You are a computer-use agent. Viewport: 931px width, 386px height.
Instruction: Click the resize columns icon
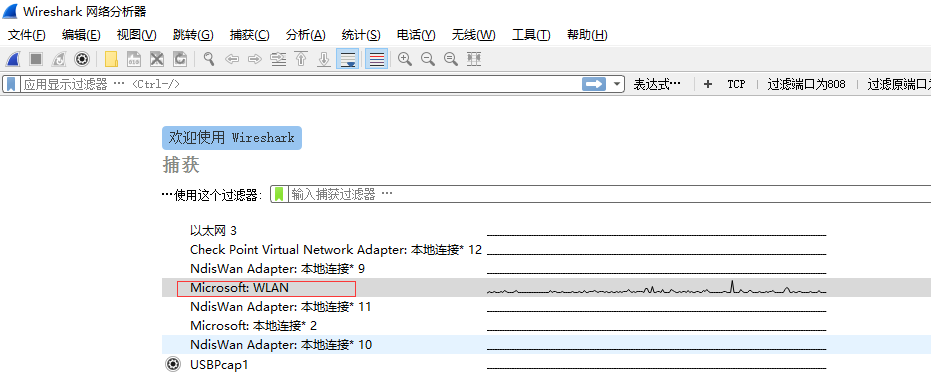click(474, 59)
